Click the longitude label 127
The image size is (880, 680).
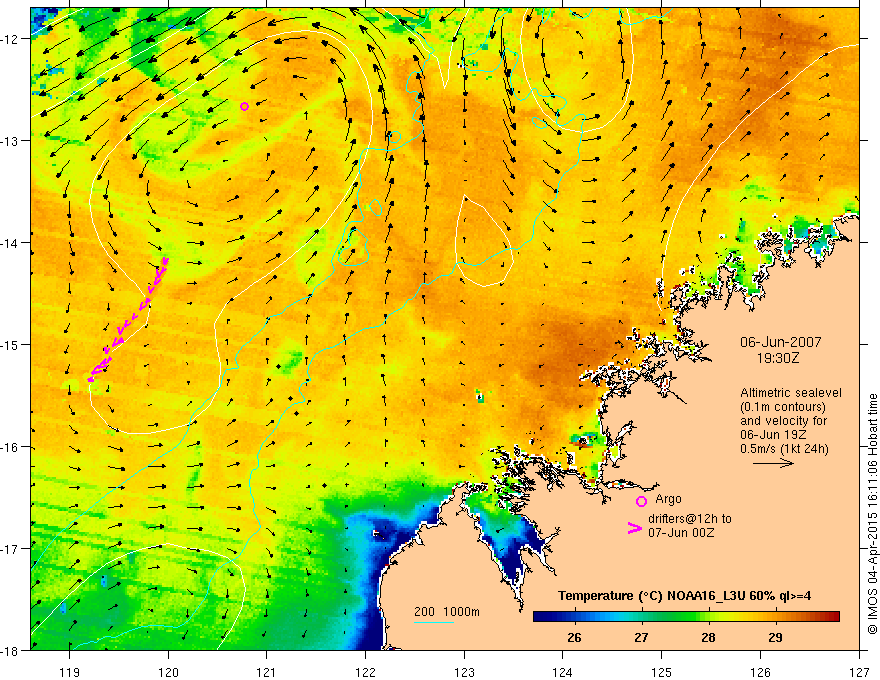coord(859,672)
